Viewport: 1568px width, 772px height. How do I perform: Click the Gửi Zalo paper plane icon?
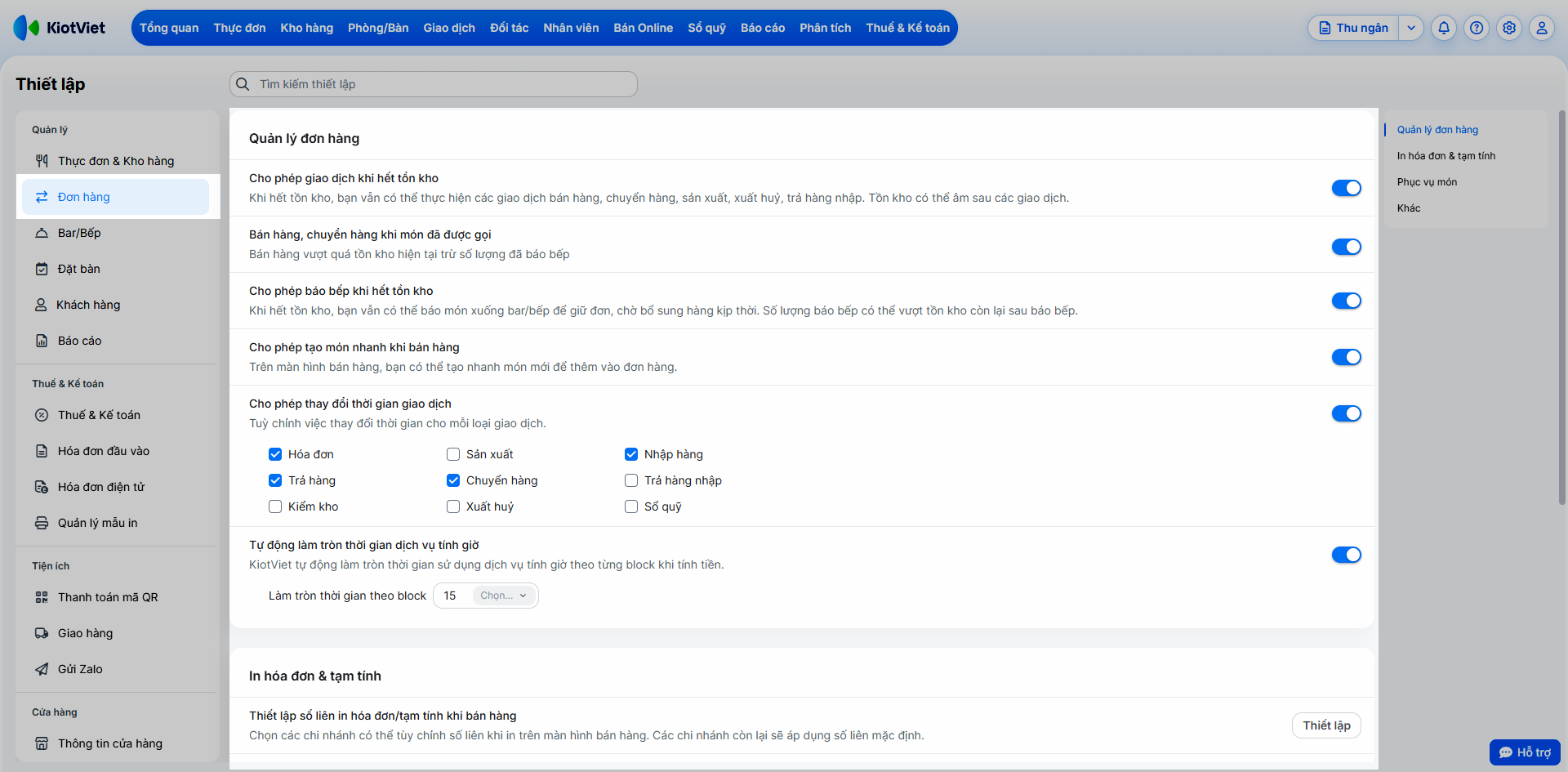coord(42,669)
